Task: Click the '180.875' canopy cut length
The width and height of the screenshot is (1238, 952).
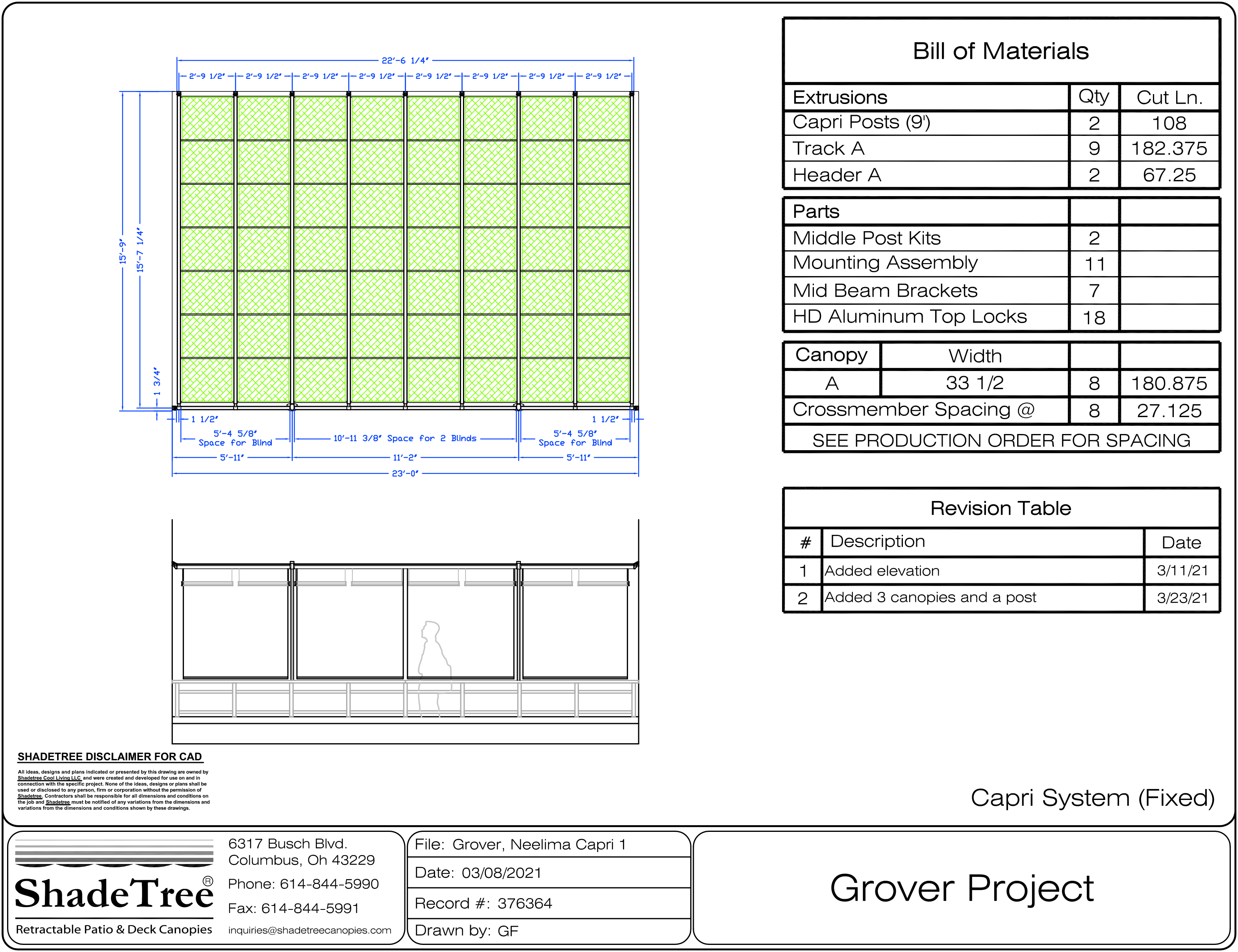Action: click(x=1169, y=384)
